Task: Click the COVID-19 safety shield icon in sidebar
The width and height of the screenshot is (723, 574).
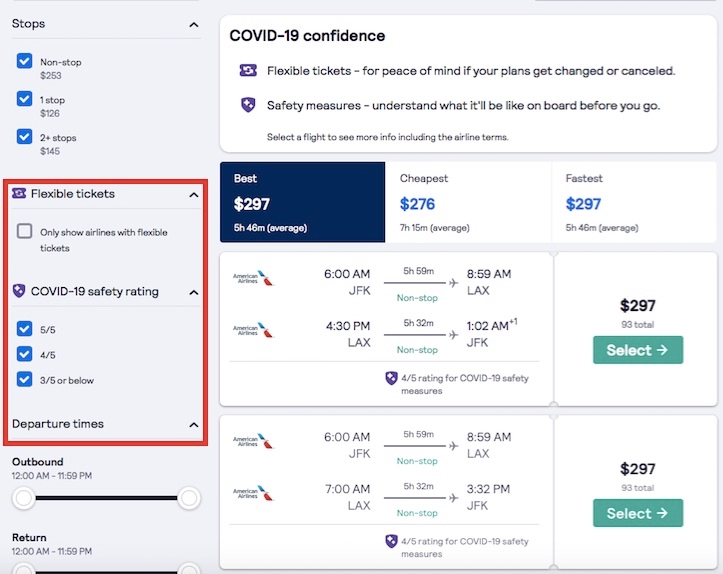Action: 19,291
